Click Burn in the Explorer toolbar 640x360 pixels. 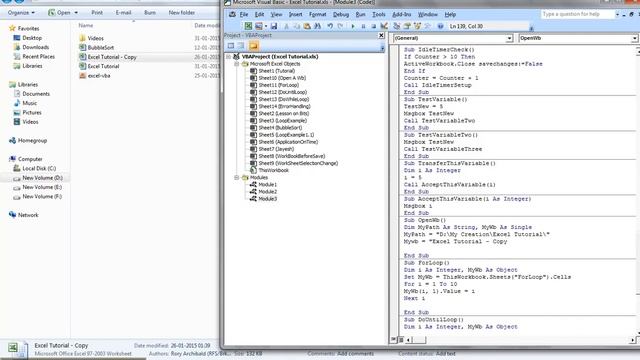[150, 13]
